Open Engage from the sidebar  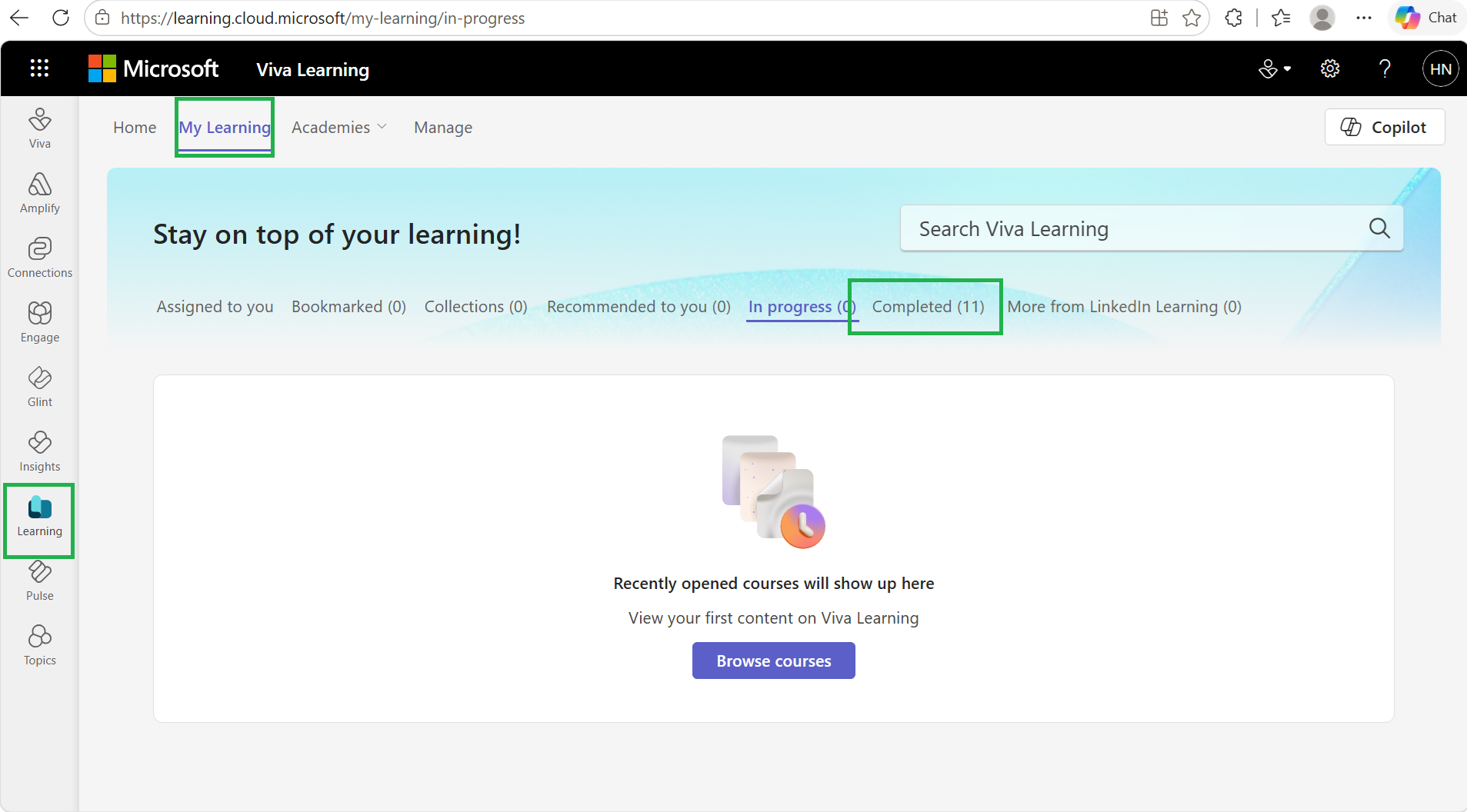click(x=40, y=322)
